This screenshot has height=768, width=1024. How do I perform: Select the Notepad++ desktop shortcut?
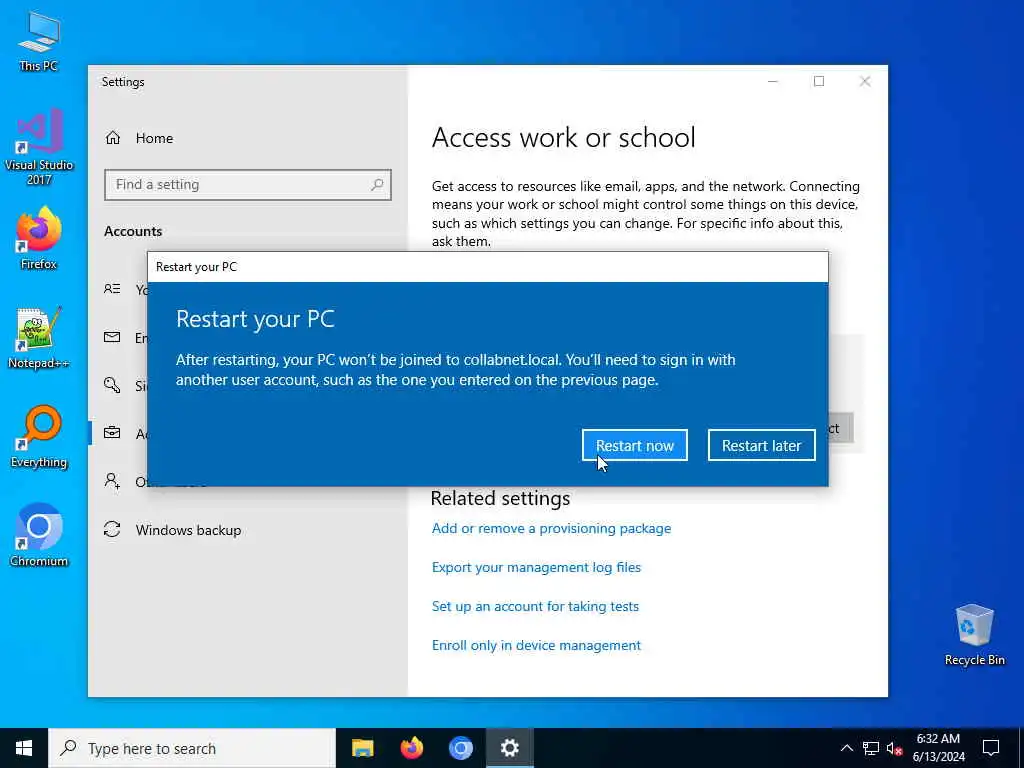[x=39, y=338]
